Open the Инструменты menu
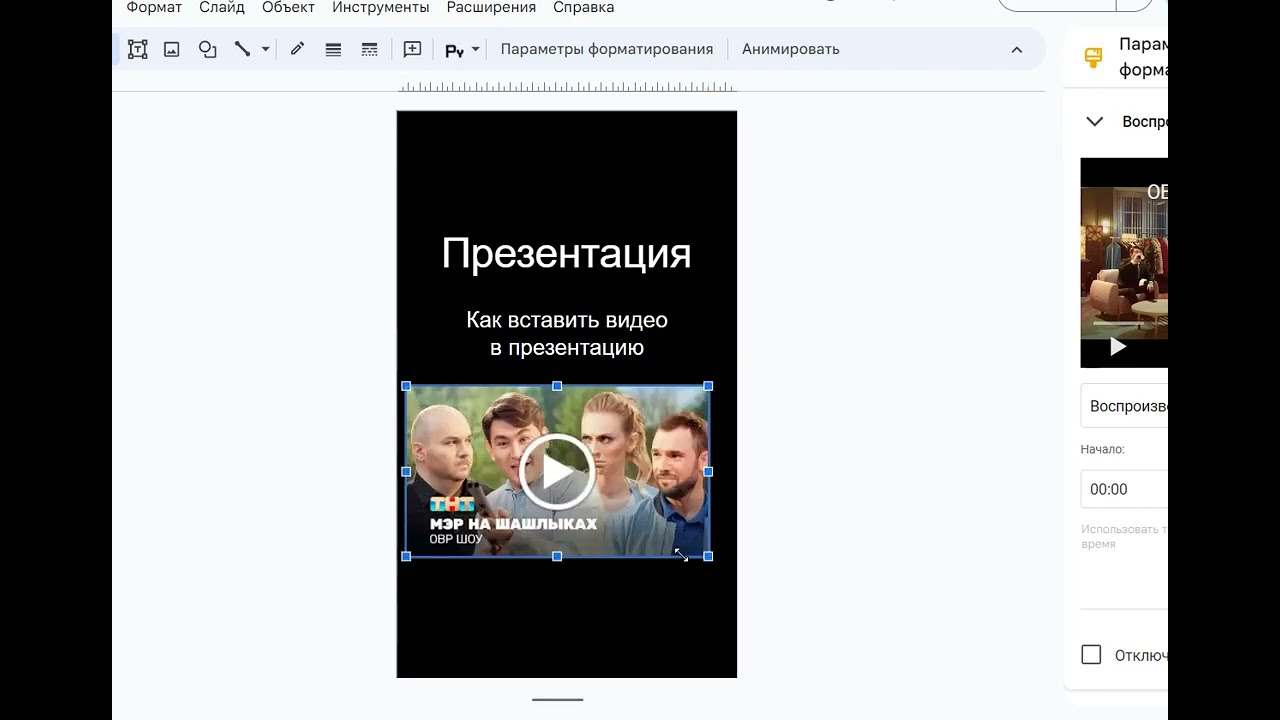Image resolution: width=1280 pixels, height=720 pixels. pos(381,8)
